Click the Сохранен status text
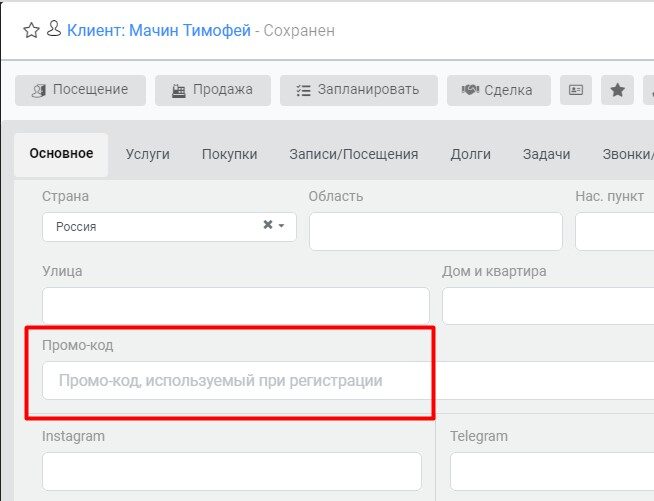This screenshot has width=654, height=501. click(x=299, y=30)
